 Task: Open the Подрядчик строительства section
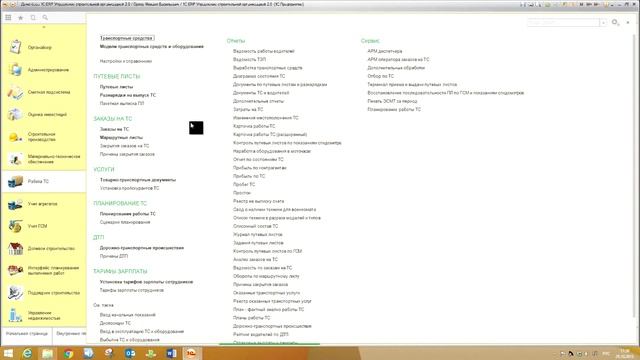click(43, 293)
